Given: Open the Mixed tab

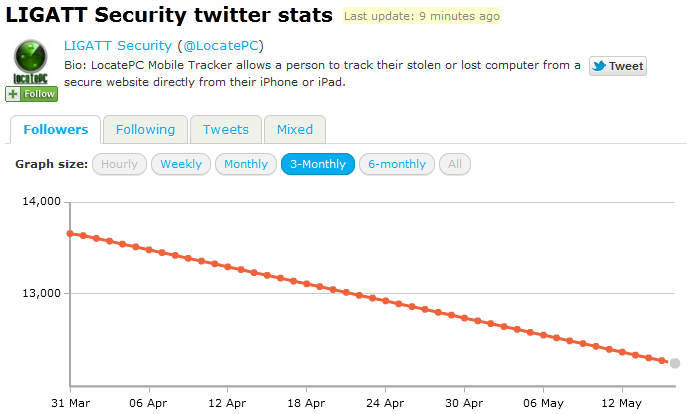Looking at the screenshot, I should (295, 129).
